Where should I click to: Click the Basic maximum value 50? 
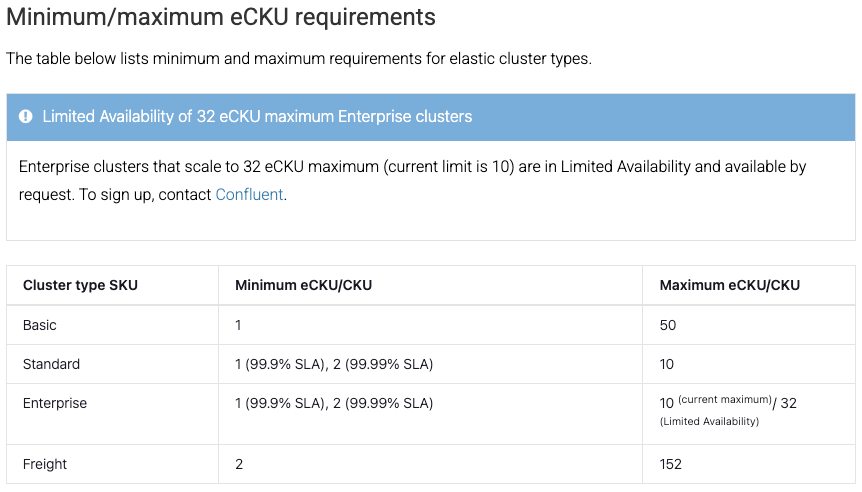tap(668, 325)
